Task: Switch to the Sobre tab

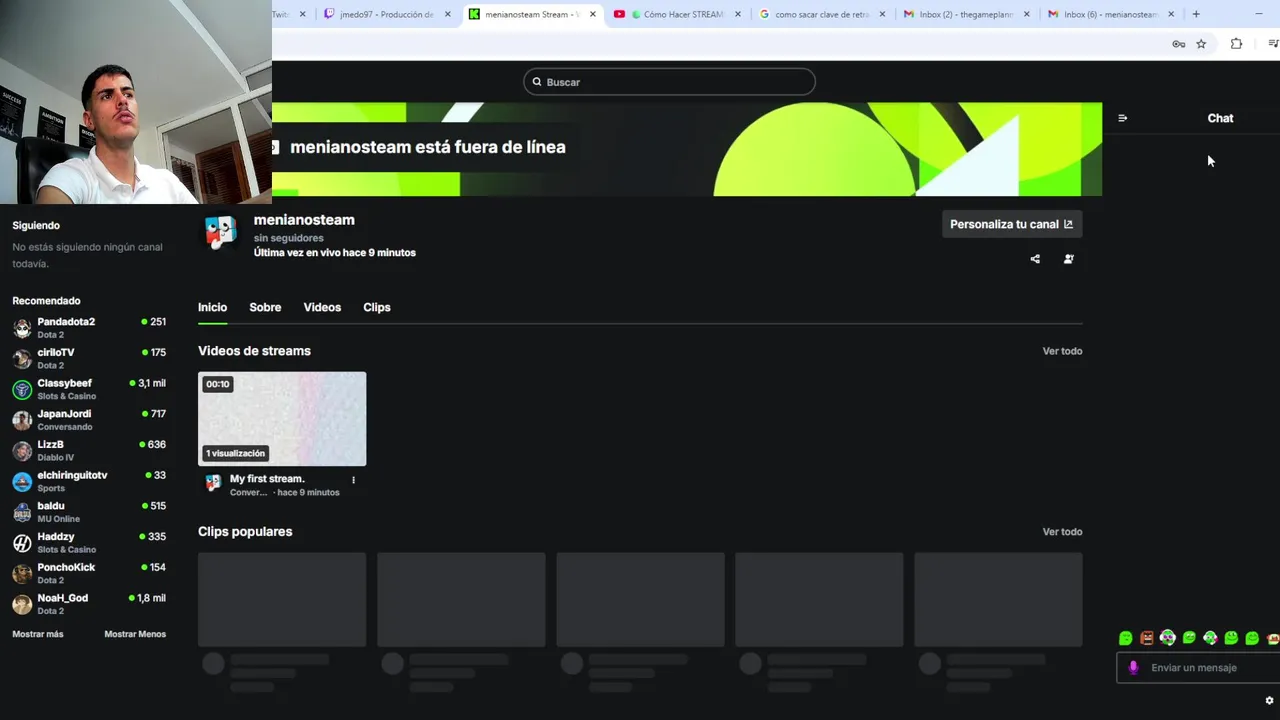Action: click(x=265, y=307)
